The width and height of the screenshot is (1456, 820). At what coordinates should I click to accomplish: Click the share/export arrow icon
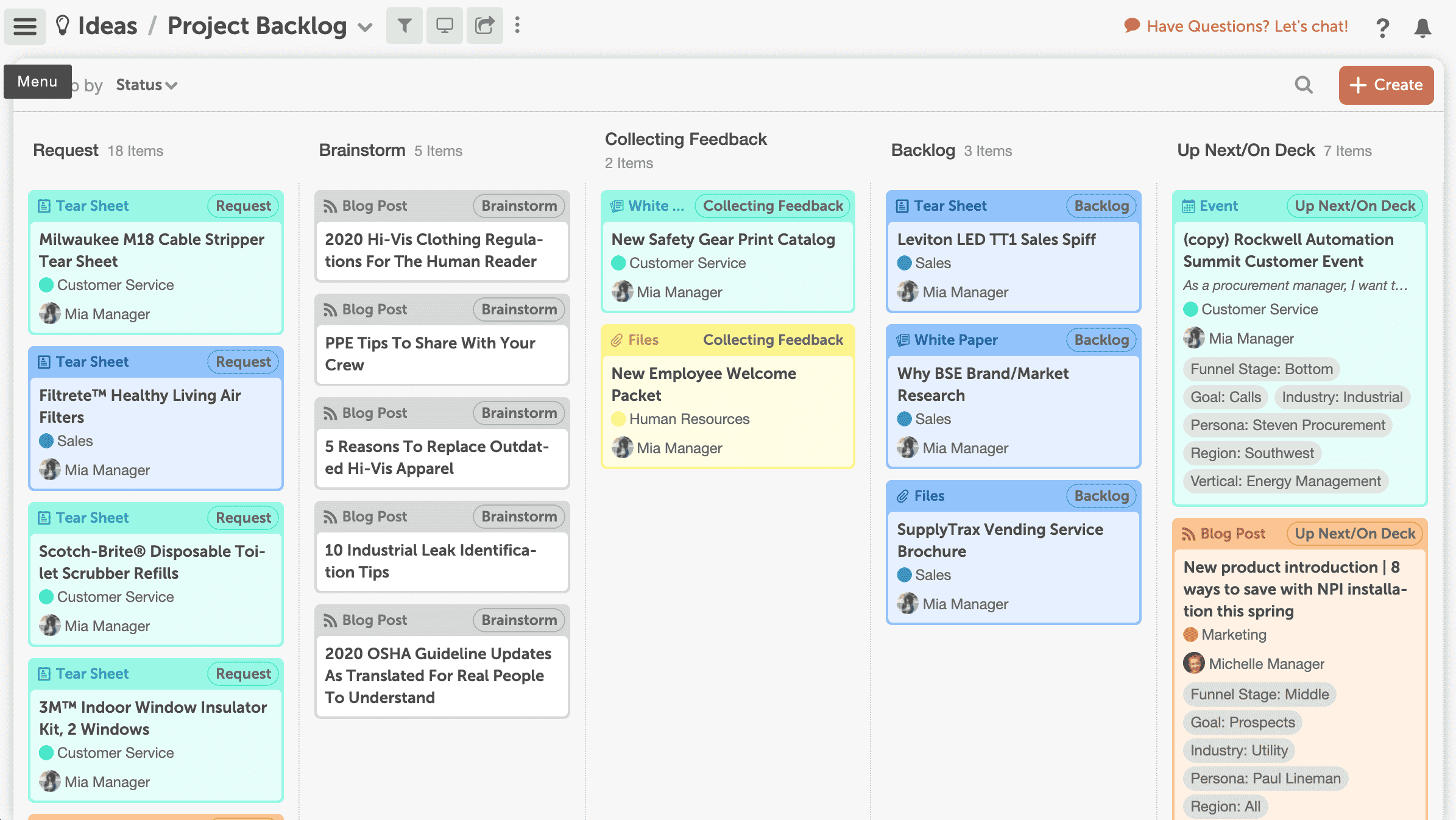484,25
